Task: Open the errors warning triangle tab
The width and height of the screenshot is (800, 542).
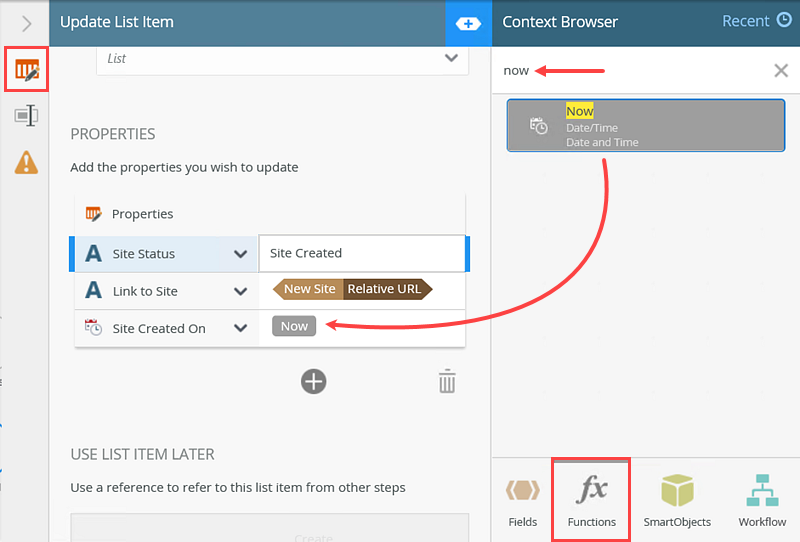Action: pyautogui.click(x=27, y=163)
